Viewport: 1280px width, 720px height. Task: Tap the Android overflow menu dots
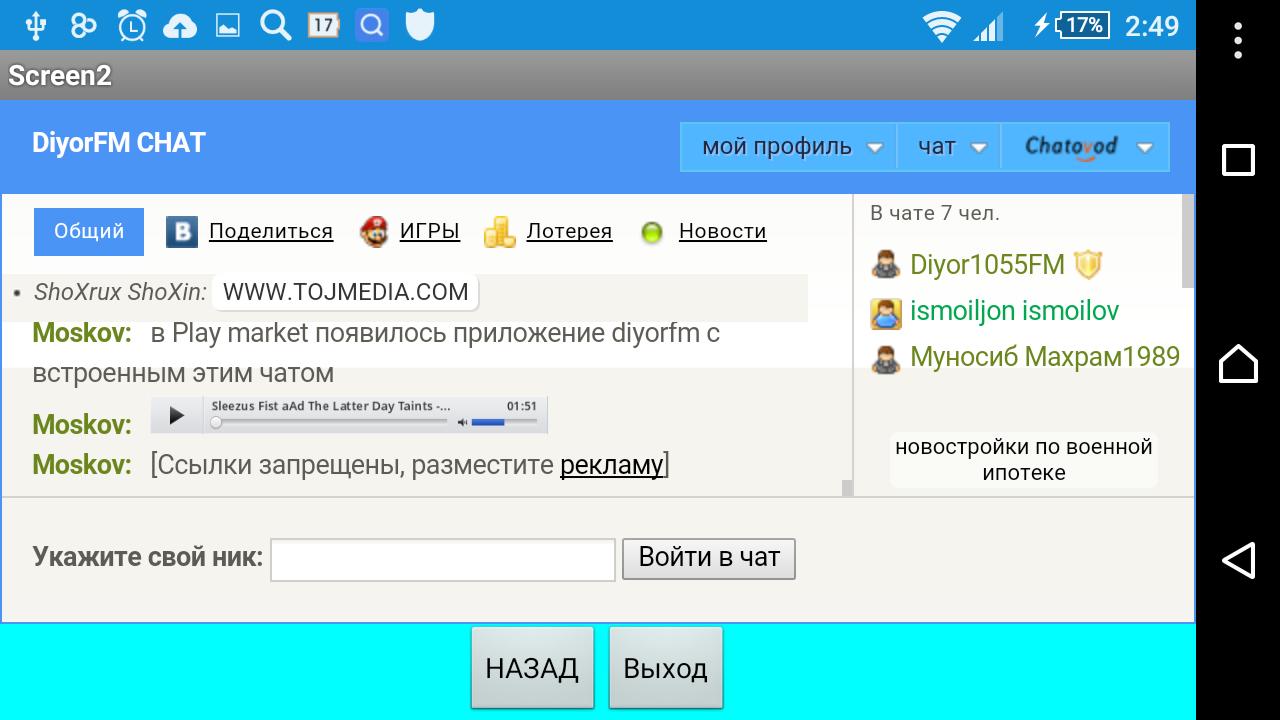click(x=1238, y=41)
